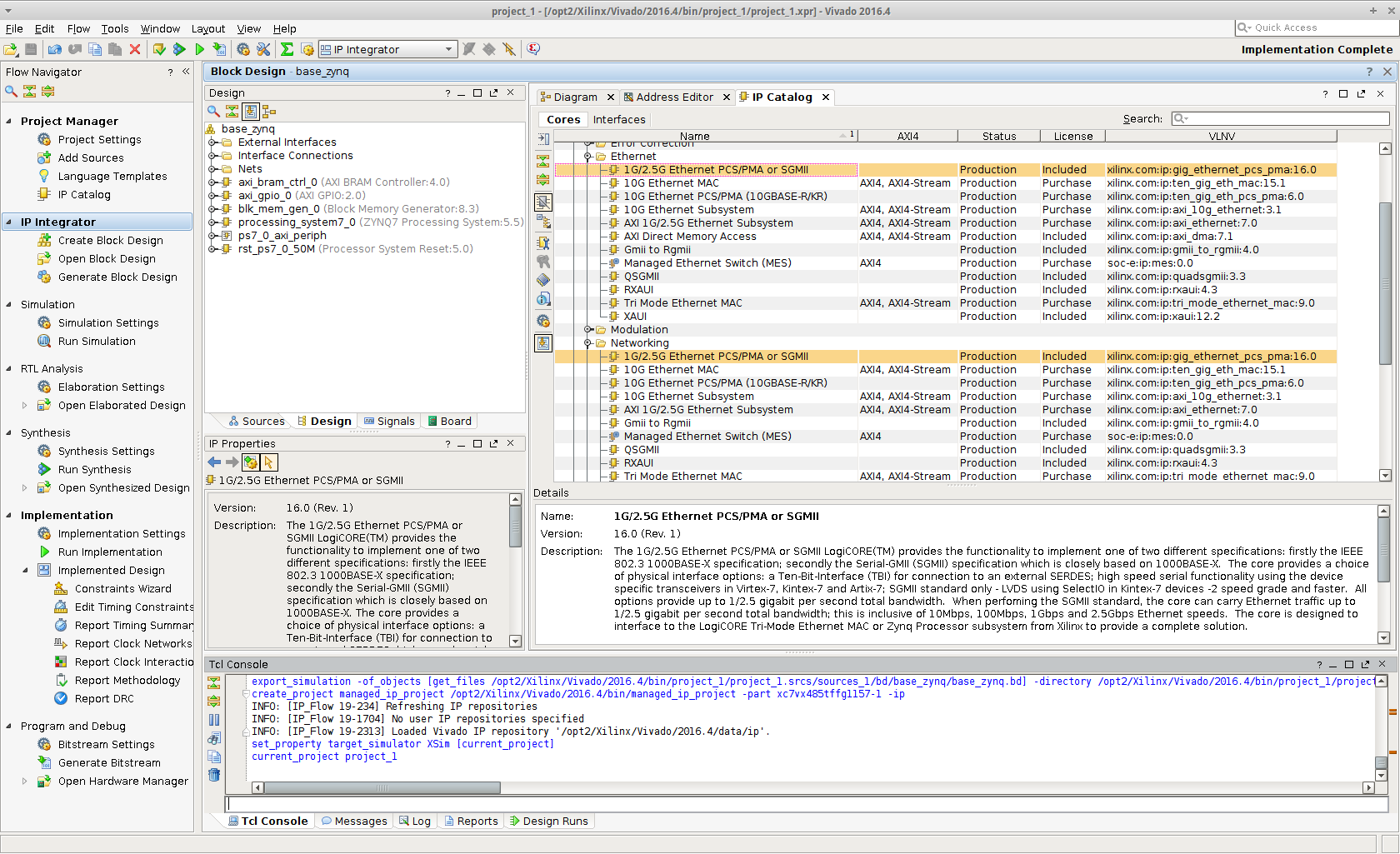Click the Tcl Console trash clear icon
Screen dimensions: 1400x854
(x=214, y=775)
